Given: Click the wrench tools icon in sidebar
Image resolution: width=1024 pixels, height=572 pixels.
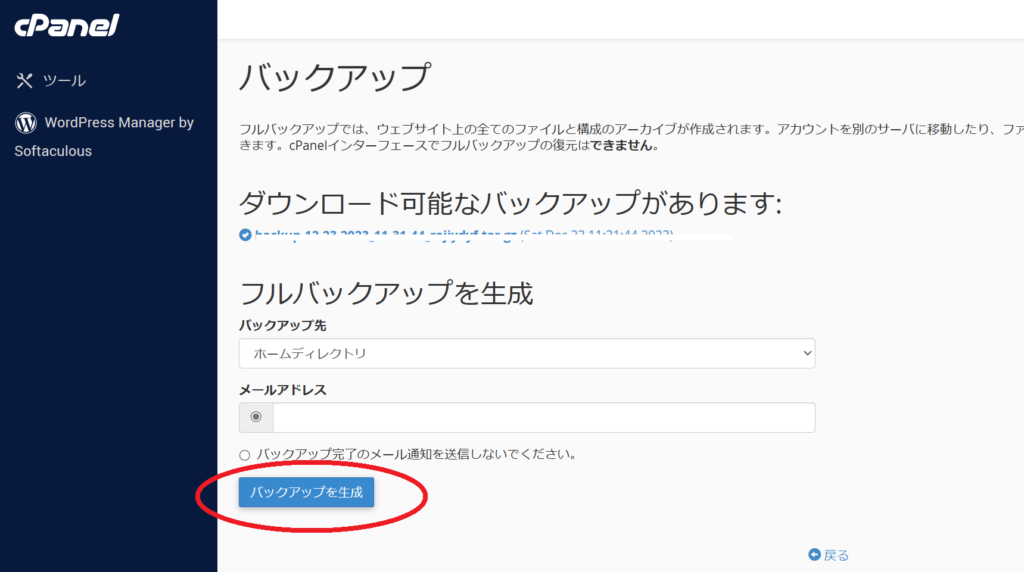Looking at the screenshot, I should pos(25,81).
